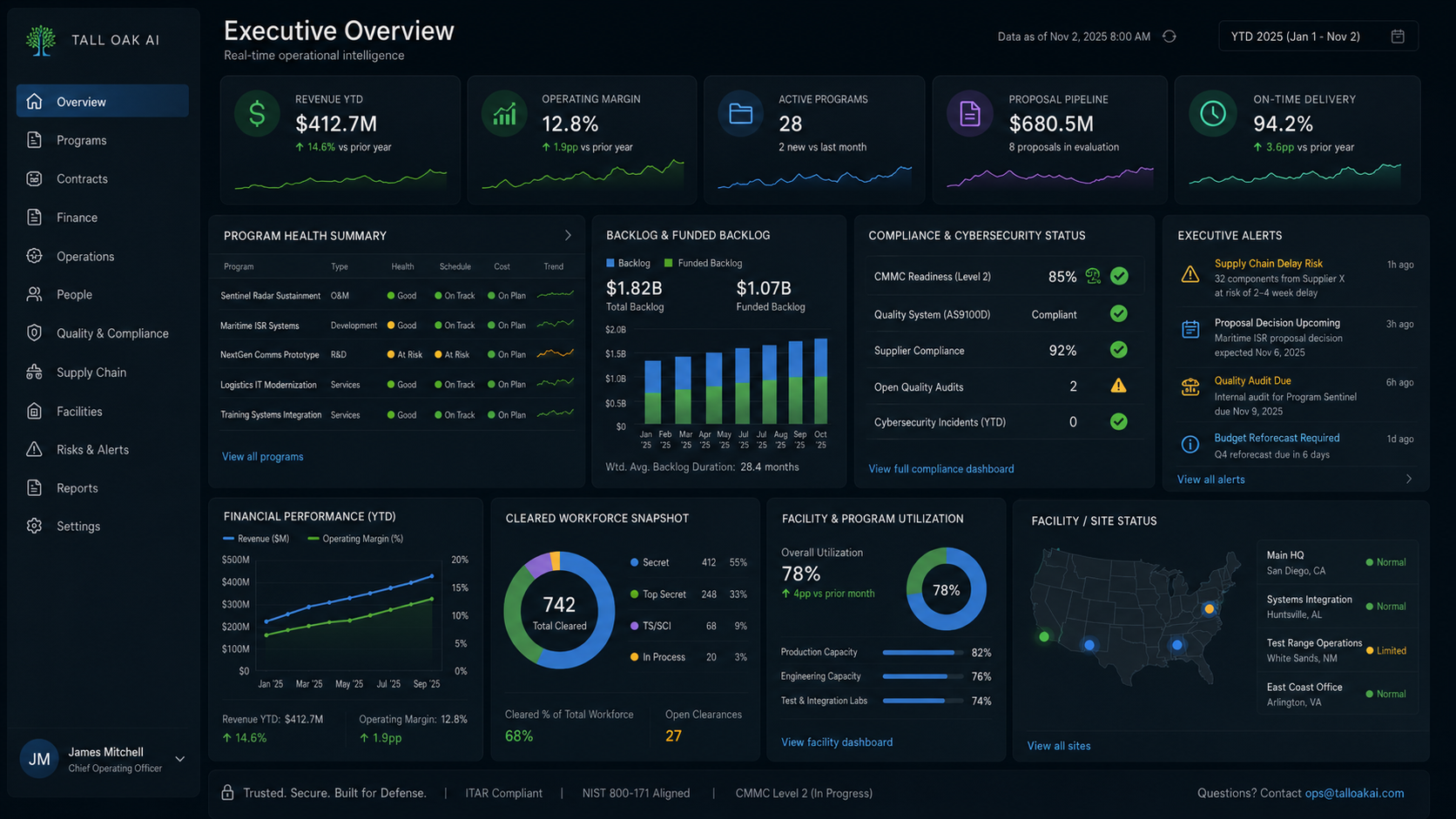Click the Operating Margin chart icon
The image size is (1456, 819).
coord(504,114)
